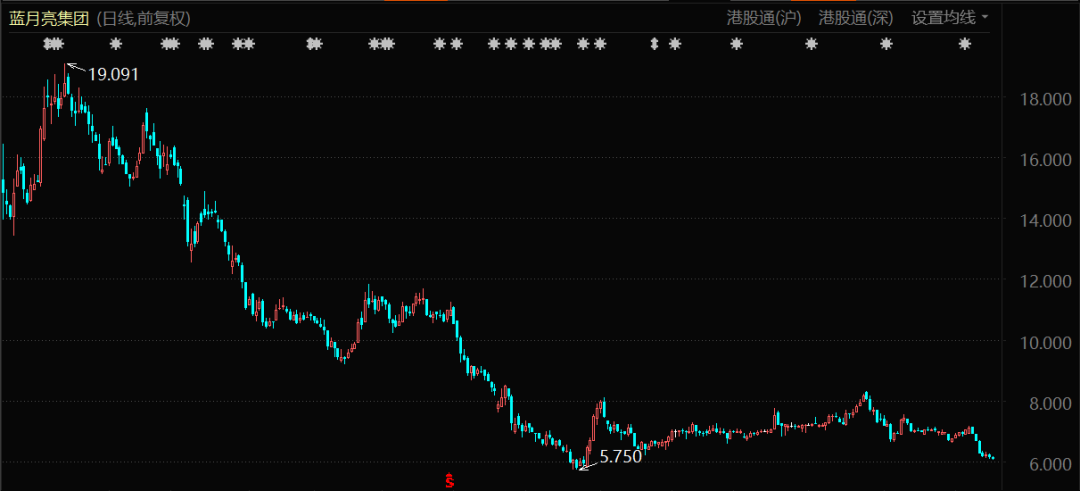The width and height of the screenshot is (1080, 491).
Task: Switch to 港股通(沪) tab
Action: 764,18
